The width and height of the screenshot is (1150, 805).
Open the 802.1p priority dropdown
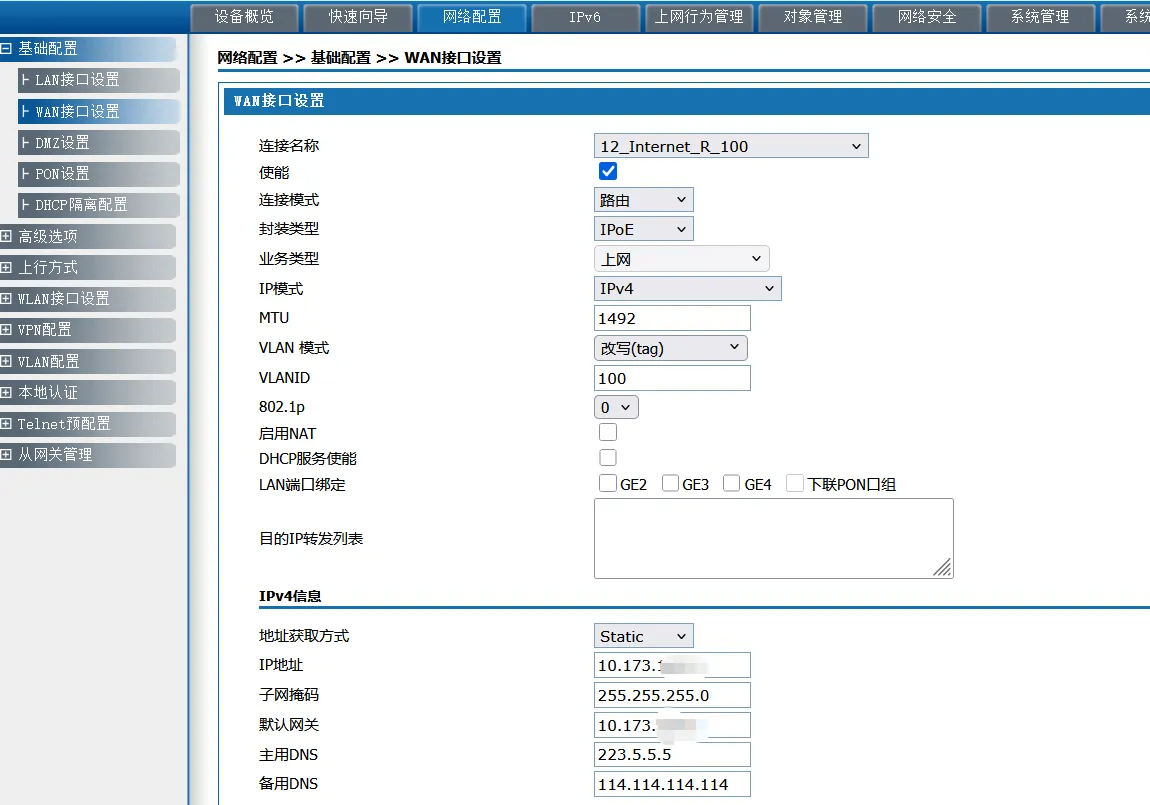616,407
